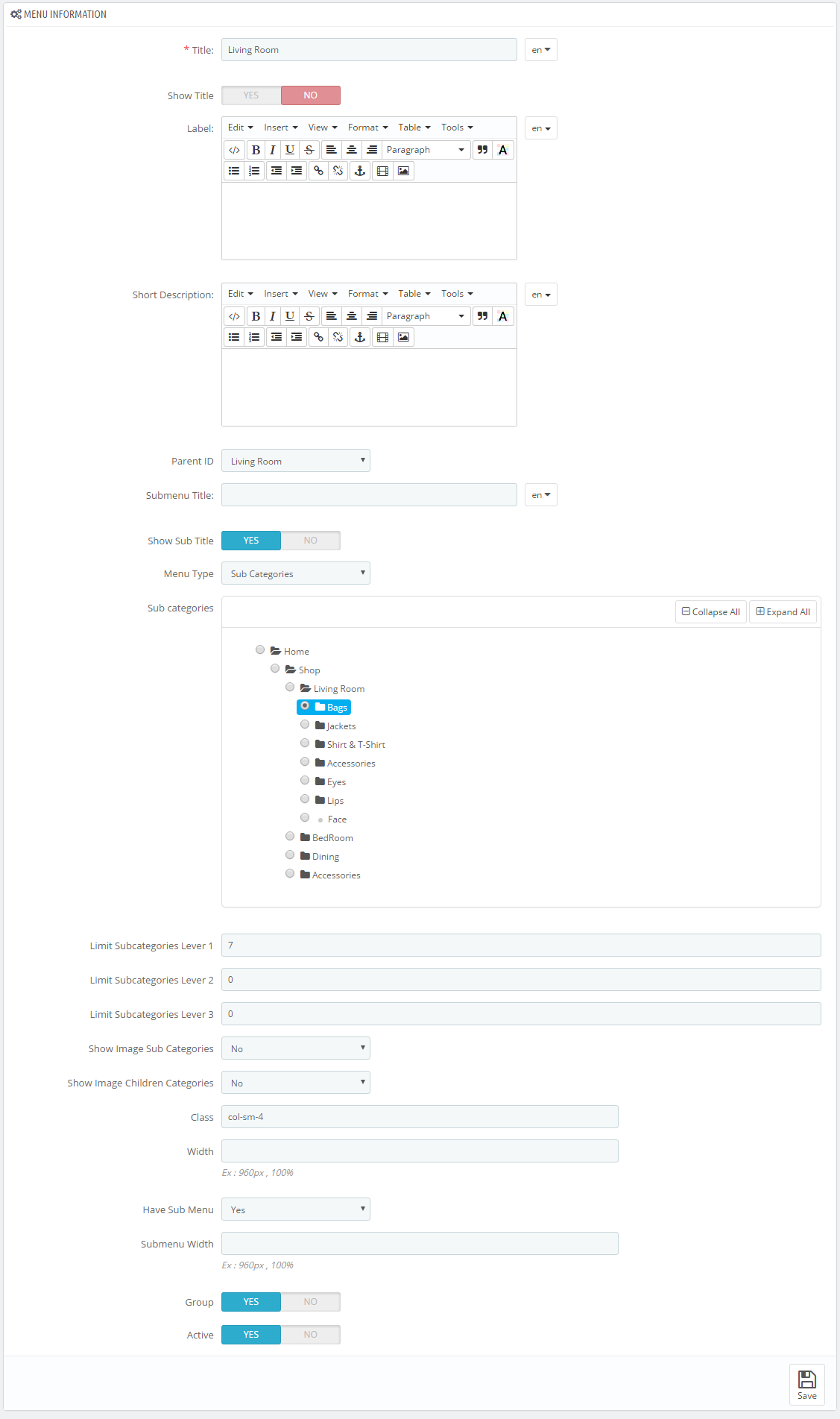The height and width of the screenshot is (1419, 840).
Task: Open text color picker in Short Description editor
Action: [x=503, y=316]
